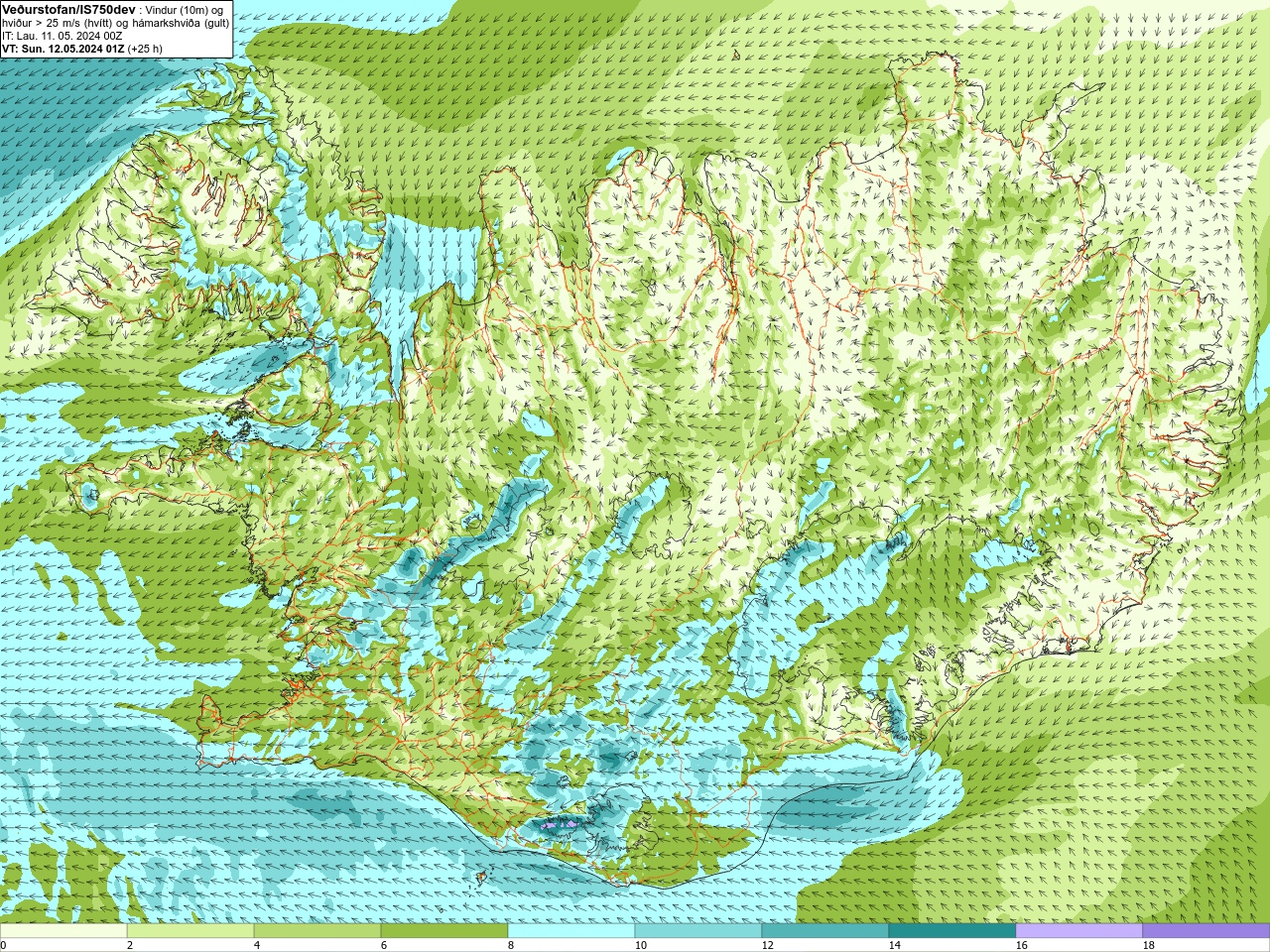Click the "18" label on the legend scale

click(1149, 945)
